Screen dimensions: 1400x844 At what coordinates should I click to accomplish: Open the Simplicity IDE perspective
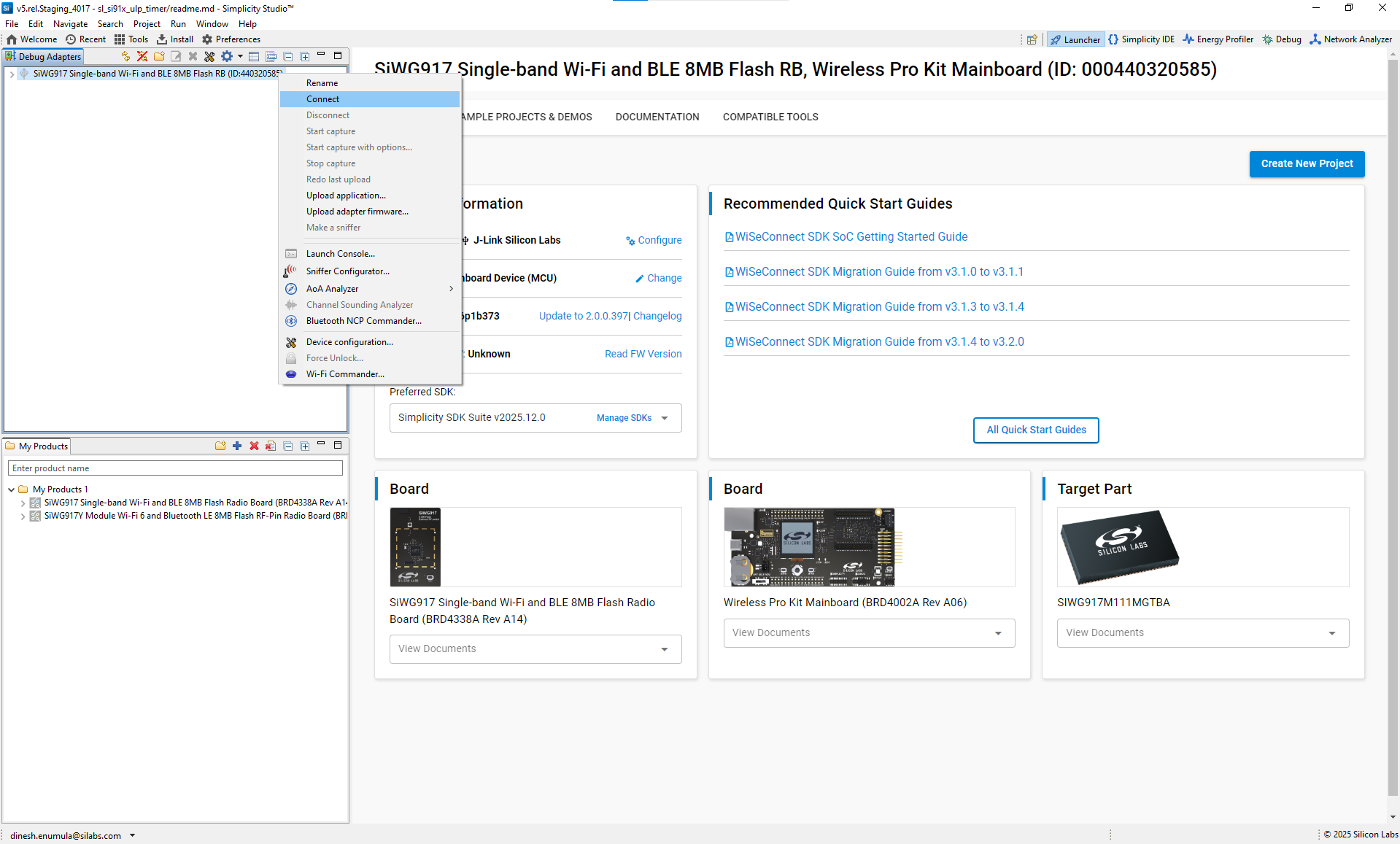(x=1141, y=39)
